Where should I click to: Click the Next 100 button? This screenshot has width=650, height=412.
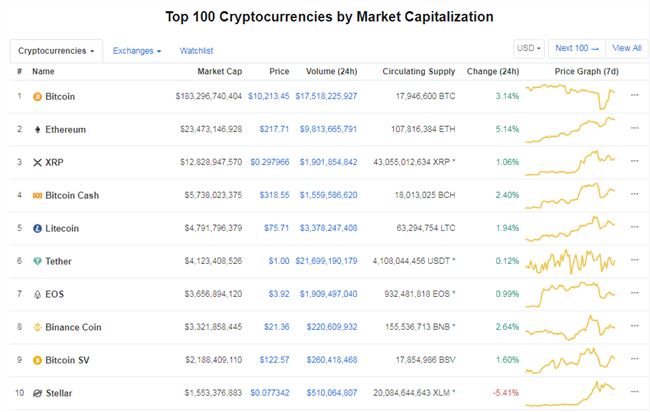point(577,48)
